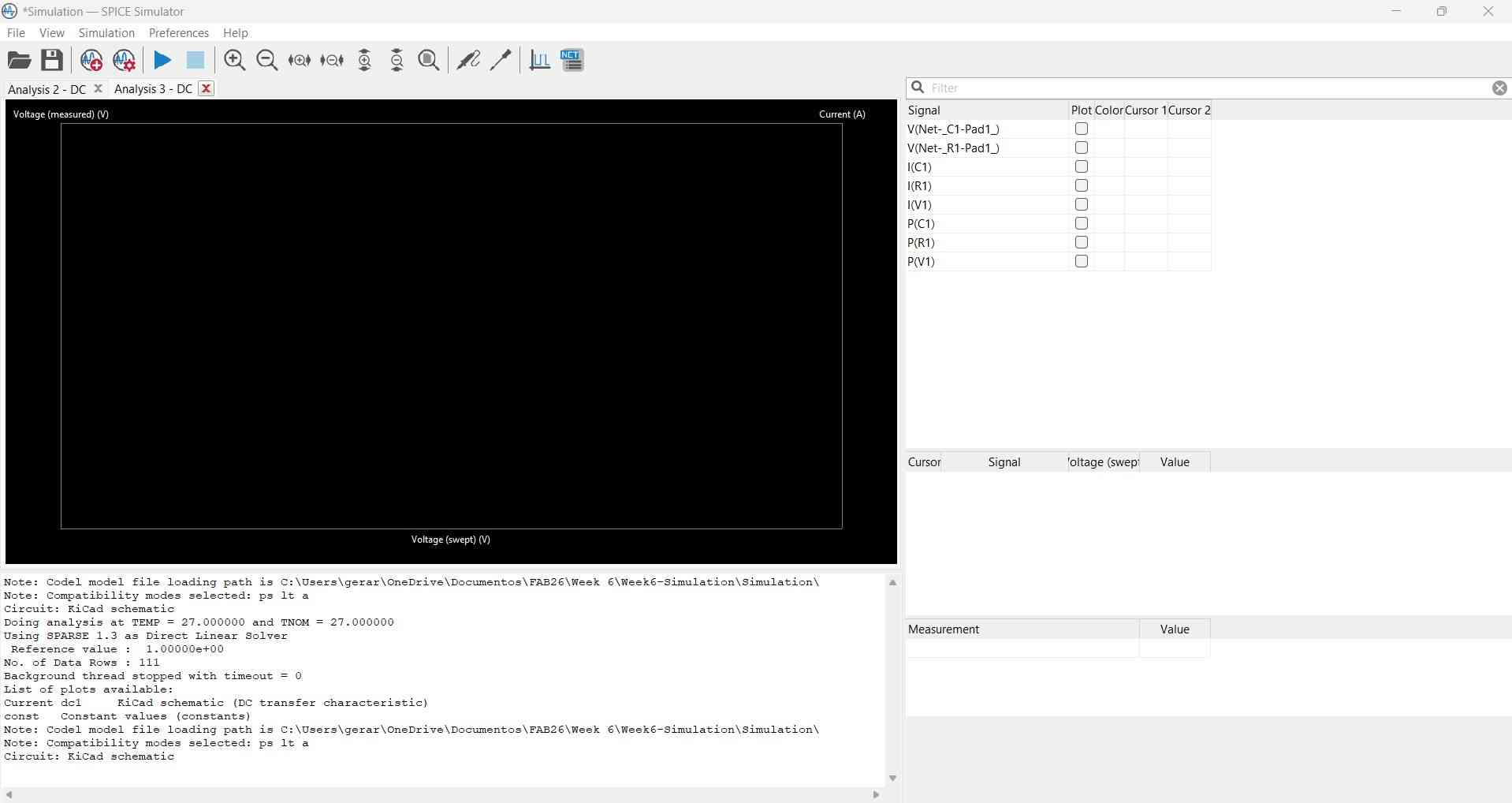
Task: Enable plotting of V(Net-_C1-Pad1_)
Action: [x=1082, y=129]
